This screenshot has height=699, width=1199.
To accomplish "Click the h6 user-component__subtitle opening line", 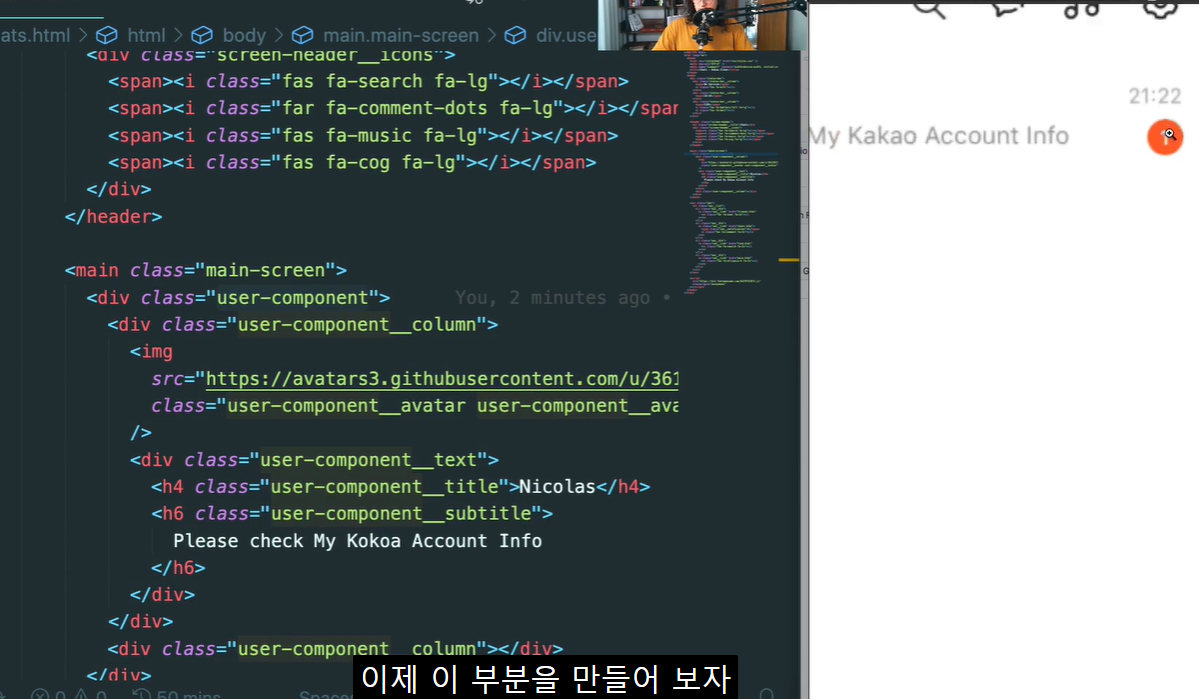I will tap(352, 514).
